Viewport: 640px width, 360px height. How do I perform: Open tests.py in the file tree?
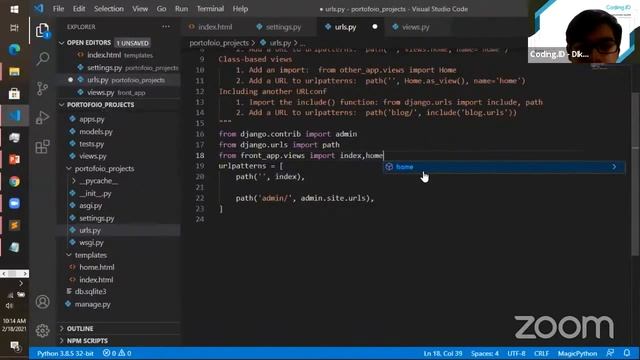pos(91,144)
